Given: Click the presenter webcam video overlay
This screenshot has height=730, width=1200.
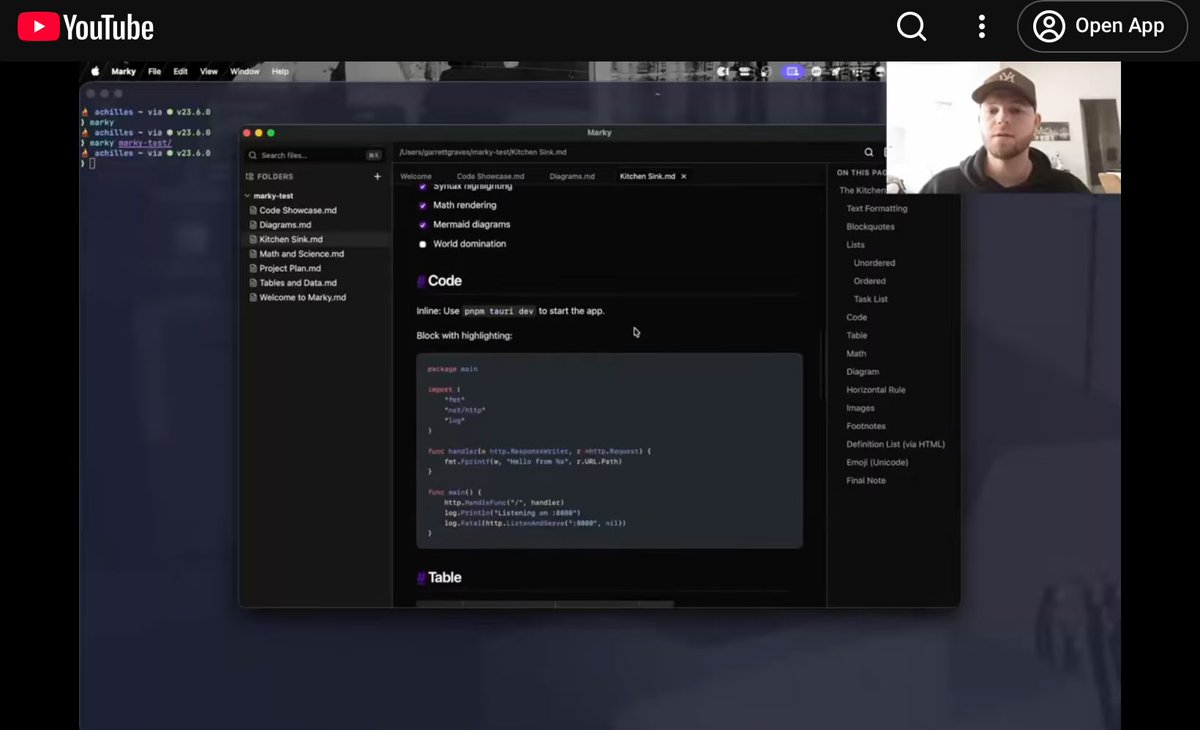Looking at the screenshot, I should point(1003,127).
